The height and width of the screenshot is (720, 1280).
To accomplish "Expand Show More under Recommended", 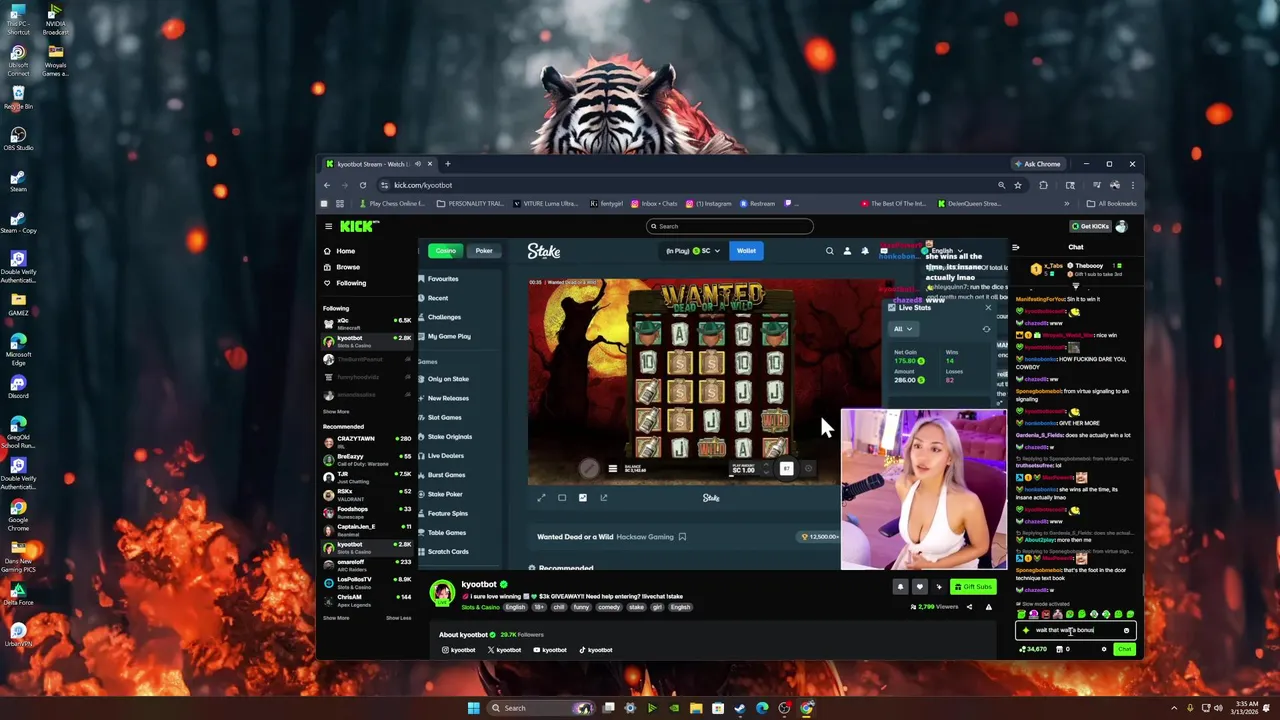I will pos(336,618).
